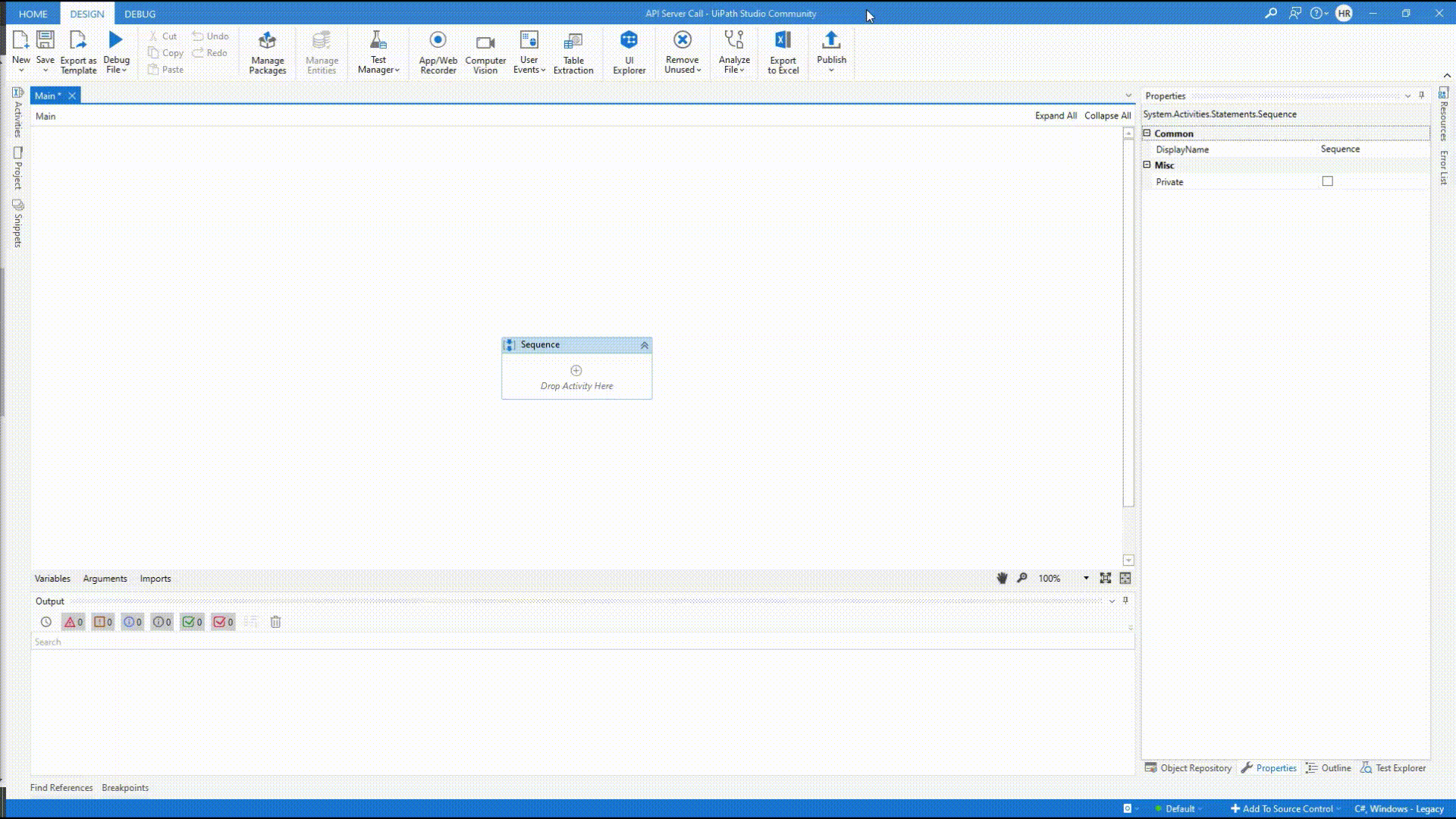Open Object Repository tab

[x=1188, y=767]
